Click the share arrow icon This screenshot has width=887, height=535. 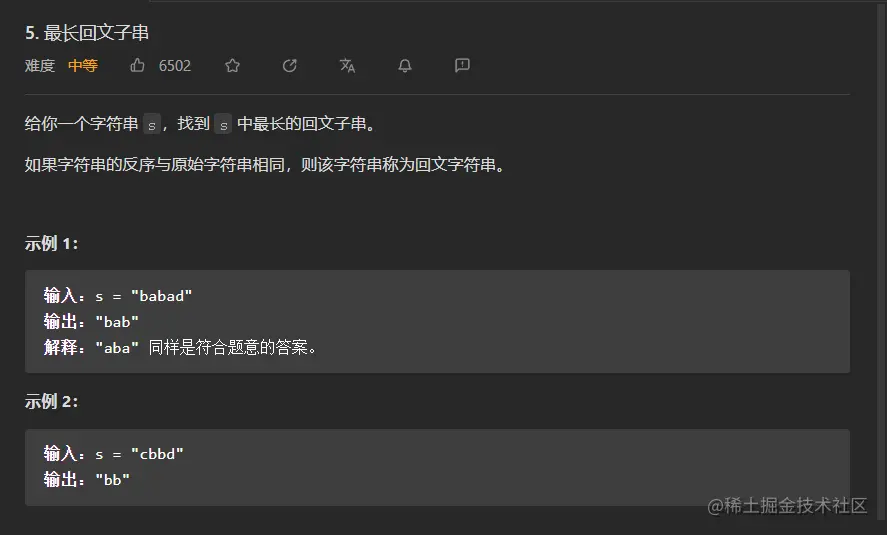[290, 66]
